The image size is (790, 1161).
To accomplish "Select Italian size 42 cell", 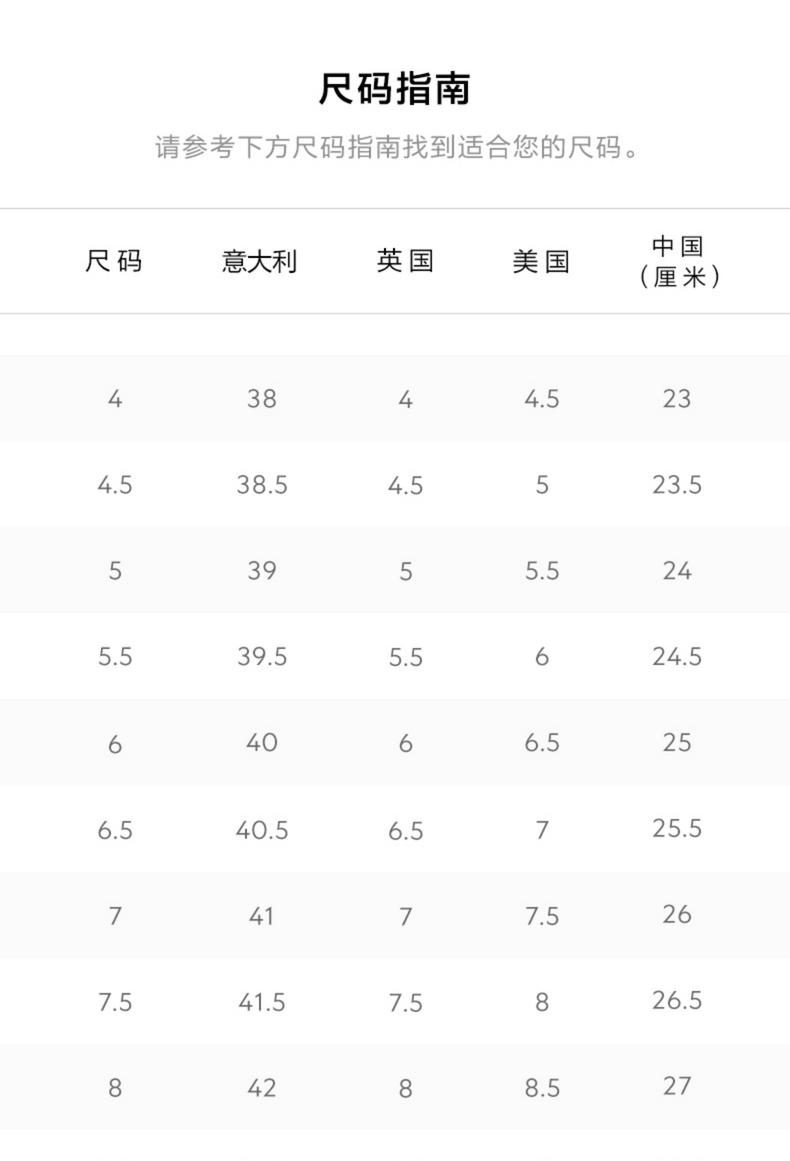I will pyautogui.click(x=261, y=1088).
